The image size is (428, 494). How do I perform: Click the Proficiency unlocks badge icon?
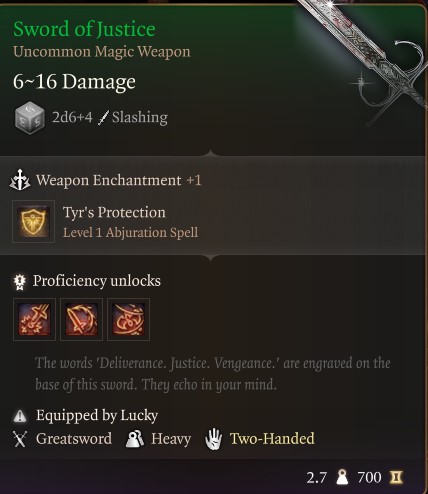pos(19,282)
